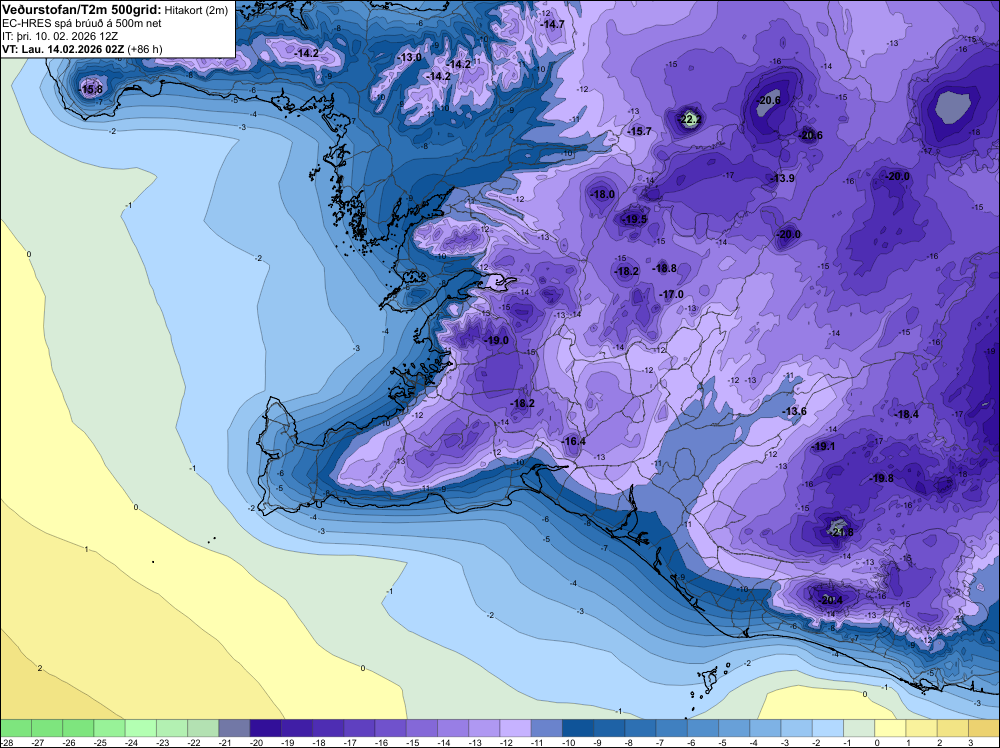Click the 'VT: Lau. 14.02.2026 02Z' valid time text
The width and height of the screenshot is (1000, 748).
pos(64,49)
